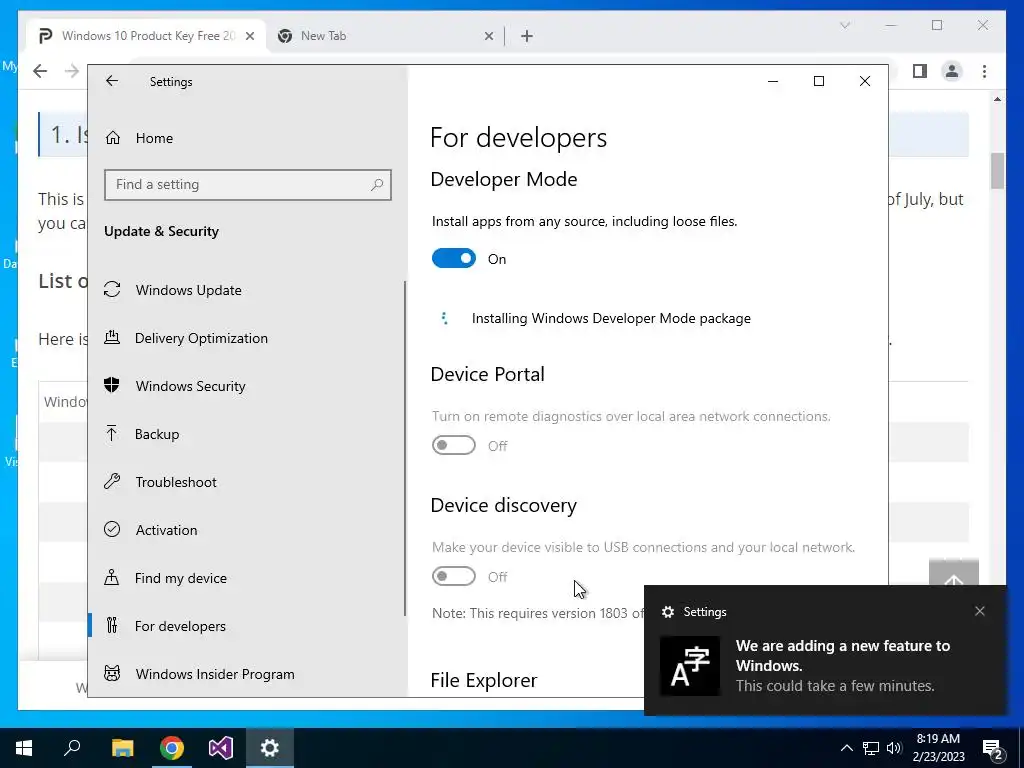Toggle the Device discovery switch
Viewport: 1024px width, 768px height.
(454, 576)
